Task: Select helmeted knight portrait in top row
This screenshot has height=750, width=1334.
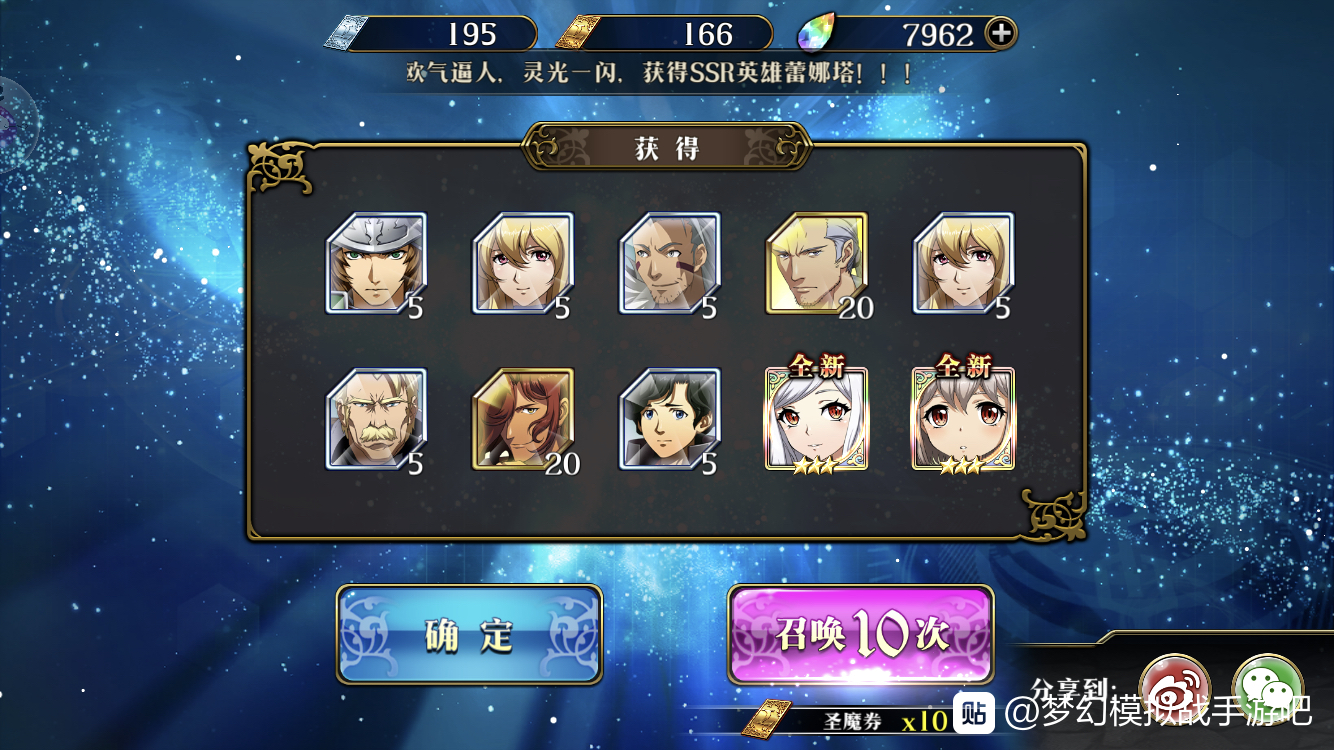Action: click(376, 263)
